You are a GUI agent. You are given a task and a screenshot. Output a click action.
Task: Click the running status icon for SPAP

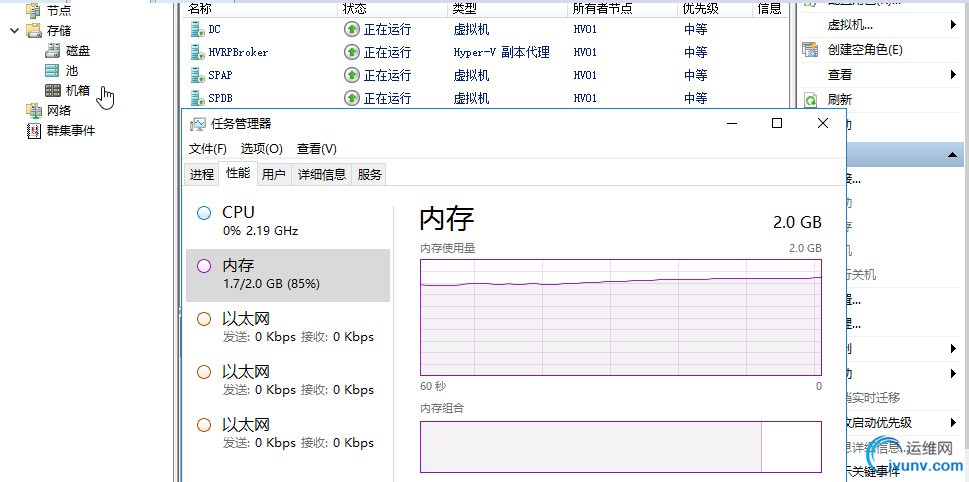point(351,75)
